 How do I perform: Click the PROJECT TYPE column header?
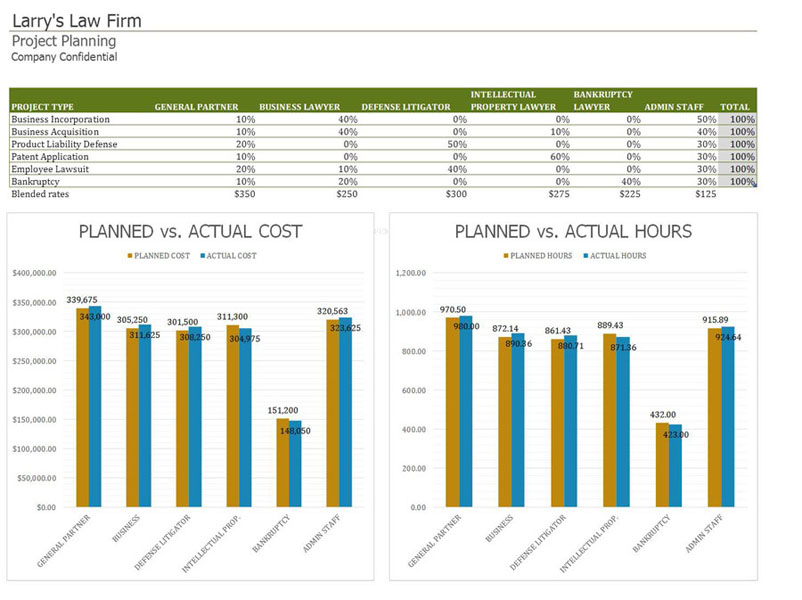point(42,107)
